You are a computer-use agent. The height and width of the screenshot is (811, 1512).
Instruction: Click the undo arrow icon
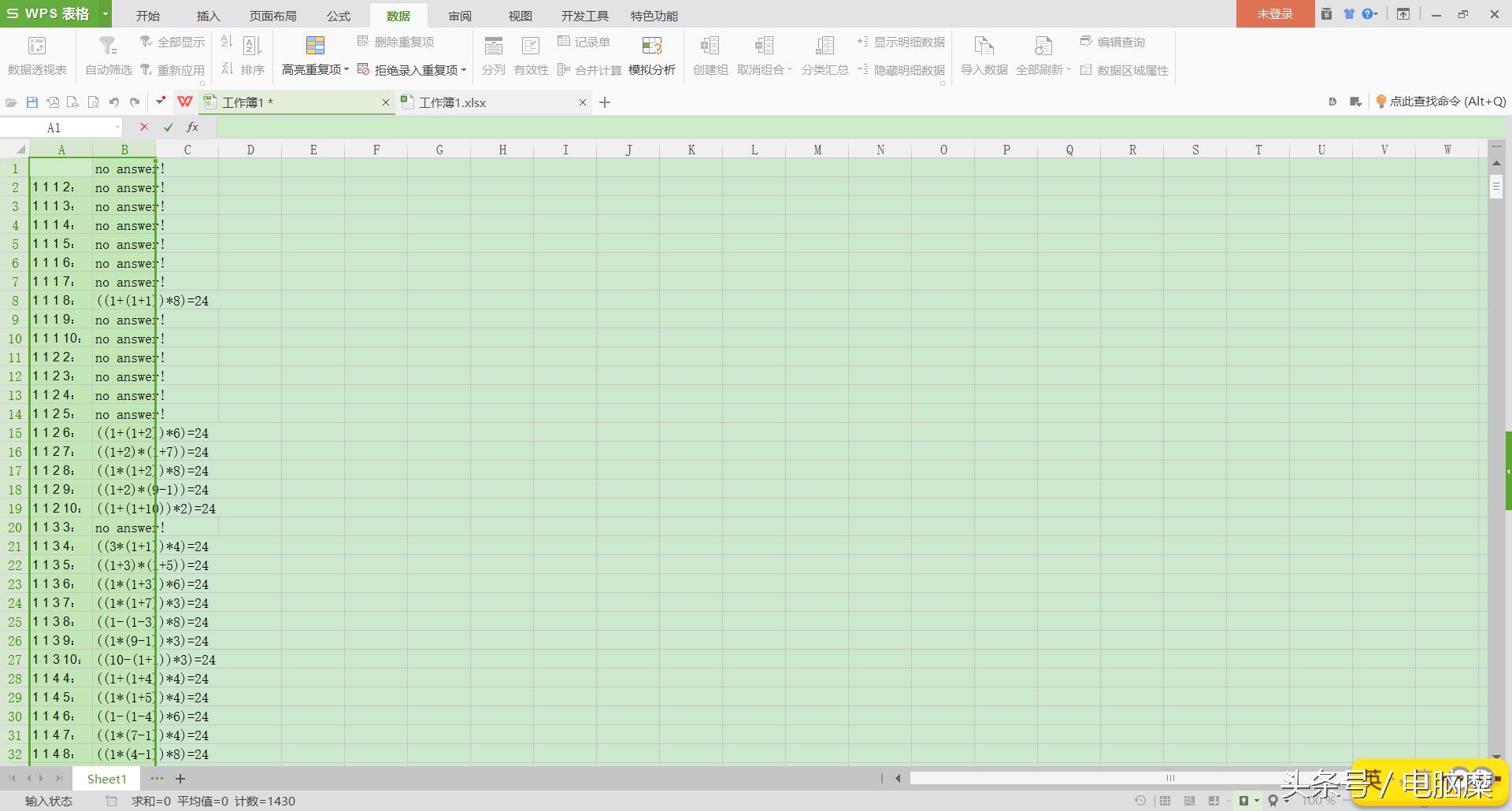pyautogui.click(x=114, y=102)
